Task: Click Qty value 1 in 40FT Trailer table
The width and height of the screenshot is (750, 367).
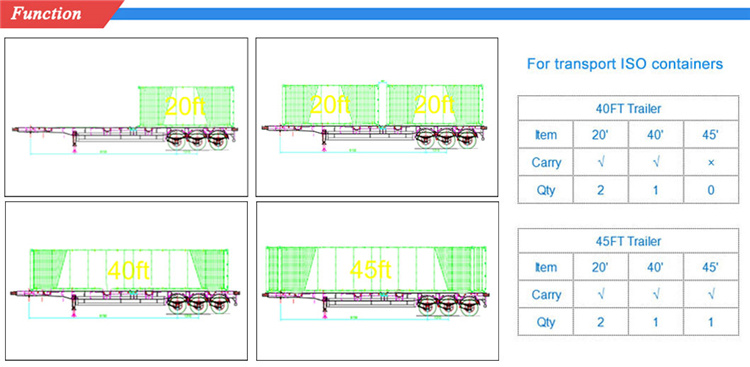Action: click(655, 190)
